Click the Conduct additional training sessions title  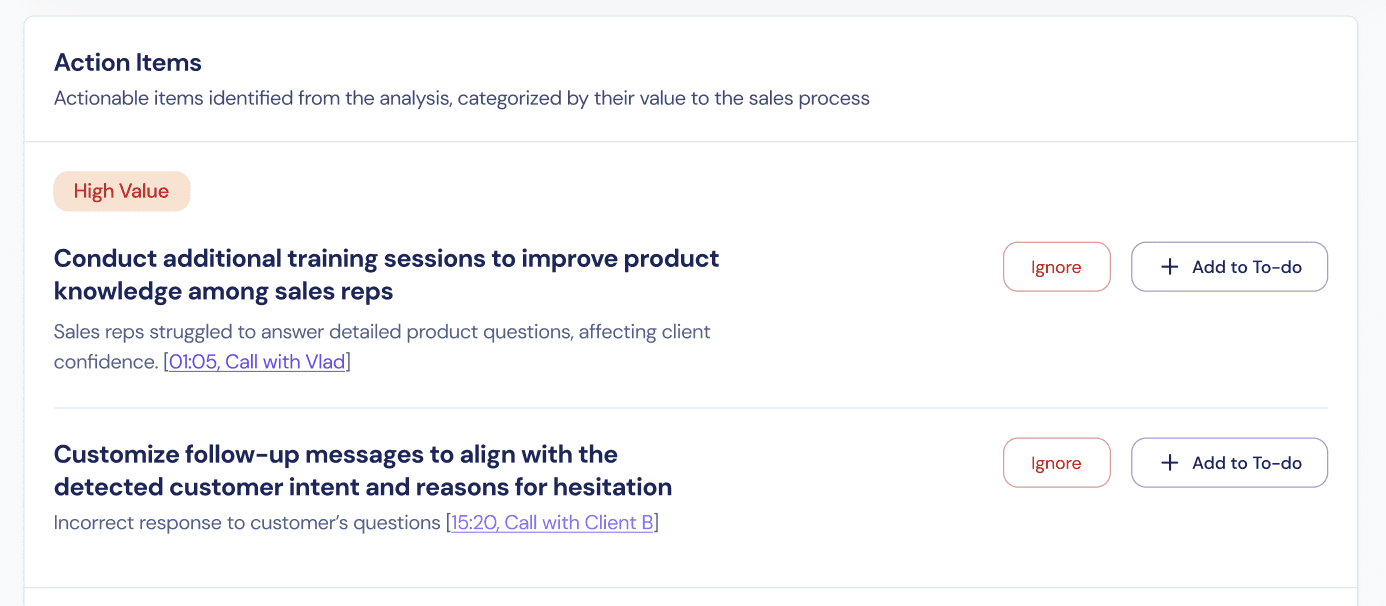[x=386, y=275]
